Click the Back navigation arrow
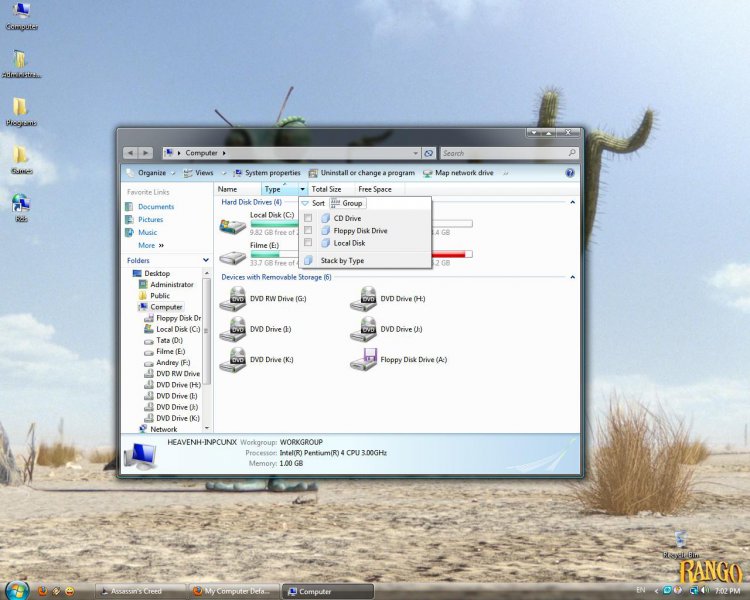 (130, 153)
